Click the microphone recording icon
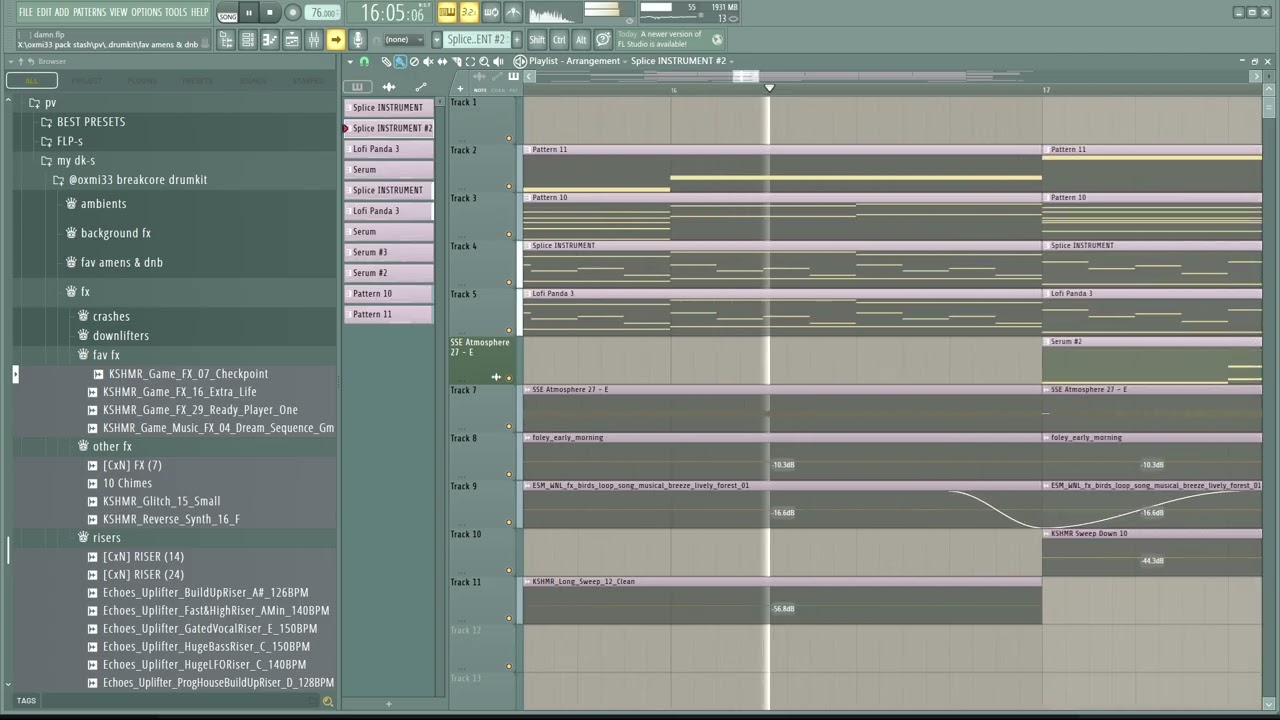Image resolution: width=1280 pixels, height=720 pixels. pos(357,40)
